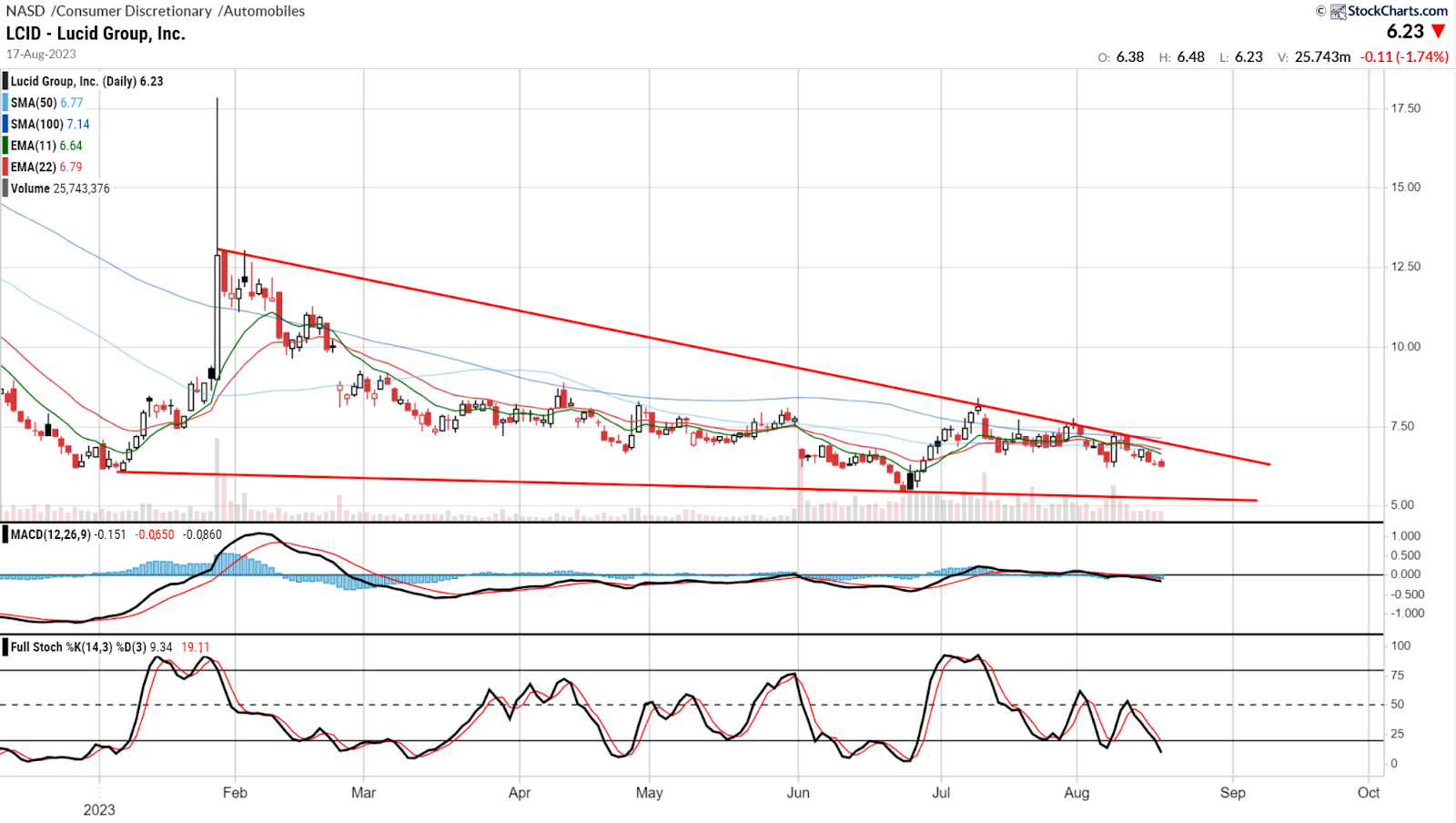Select the EMA(22) 6.79 legend entry
Screen dimensions: 1456x823
(x=46, y=167)
